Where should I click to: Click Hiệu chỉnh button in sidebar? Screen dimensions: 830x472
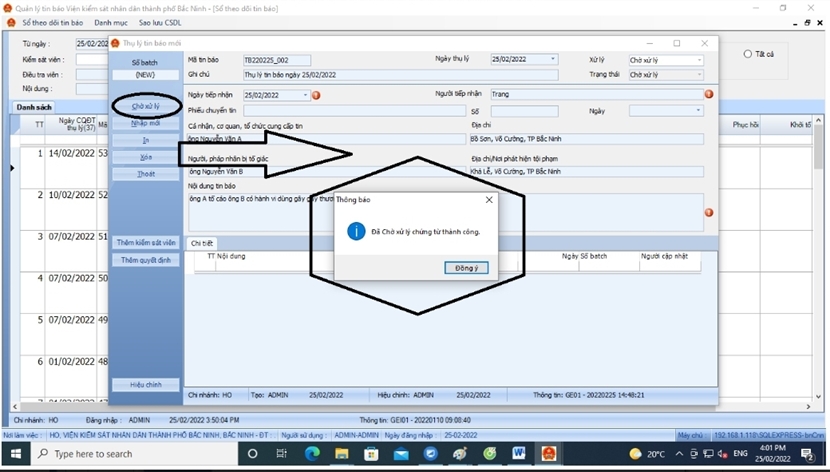pyautogui.click(x=146, y=385)
